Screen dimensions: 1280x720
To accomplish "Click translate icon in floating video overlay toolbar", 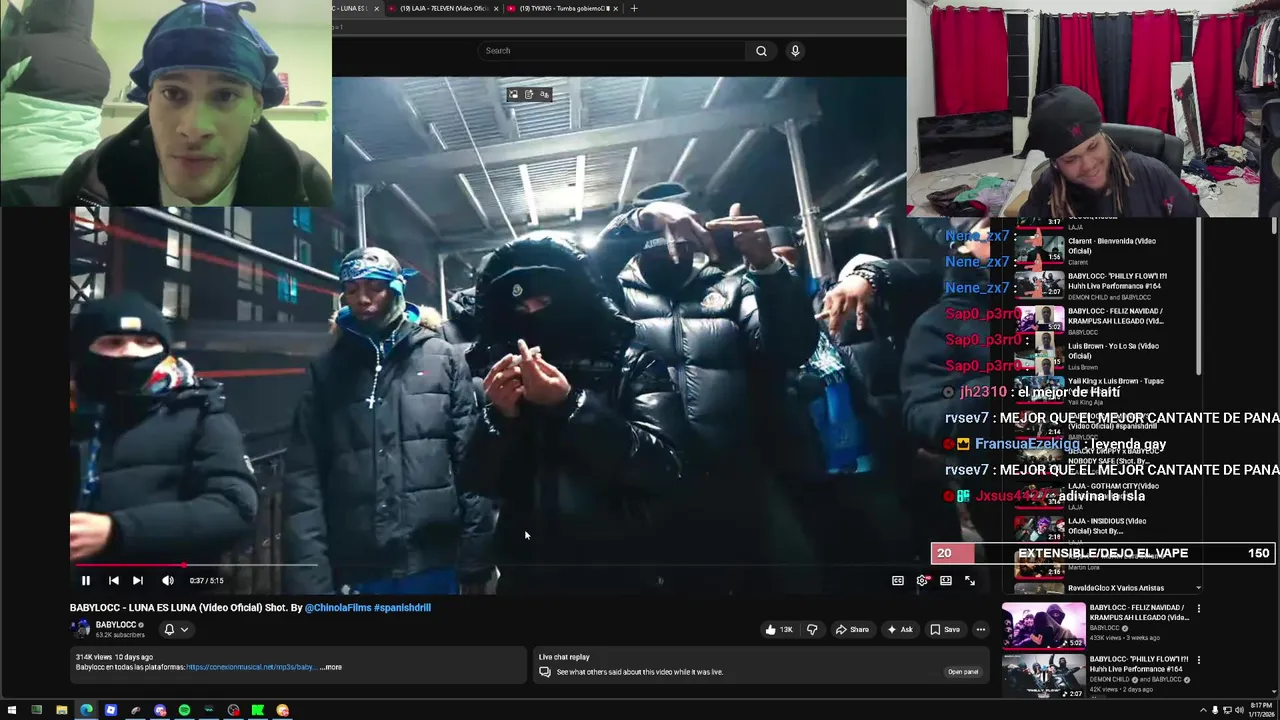I will click(x=544, y=94).
